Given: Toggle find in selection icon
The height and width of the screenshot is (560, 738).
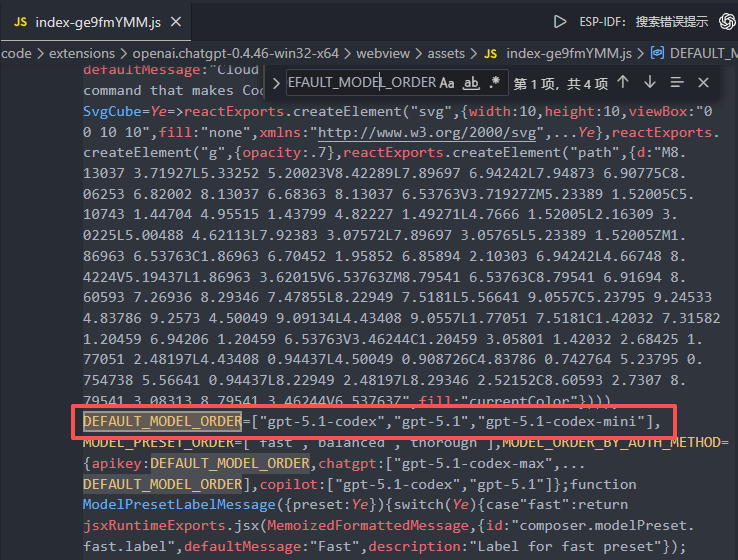Looking at the screenshot, I should point(677,82).
